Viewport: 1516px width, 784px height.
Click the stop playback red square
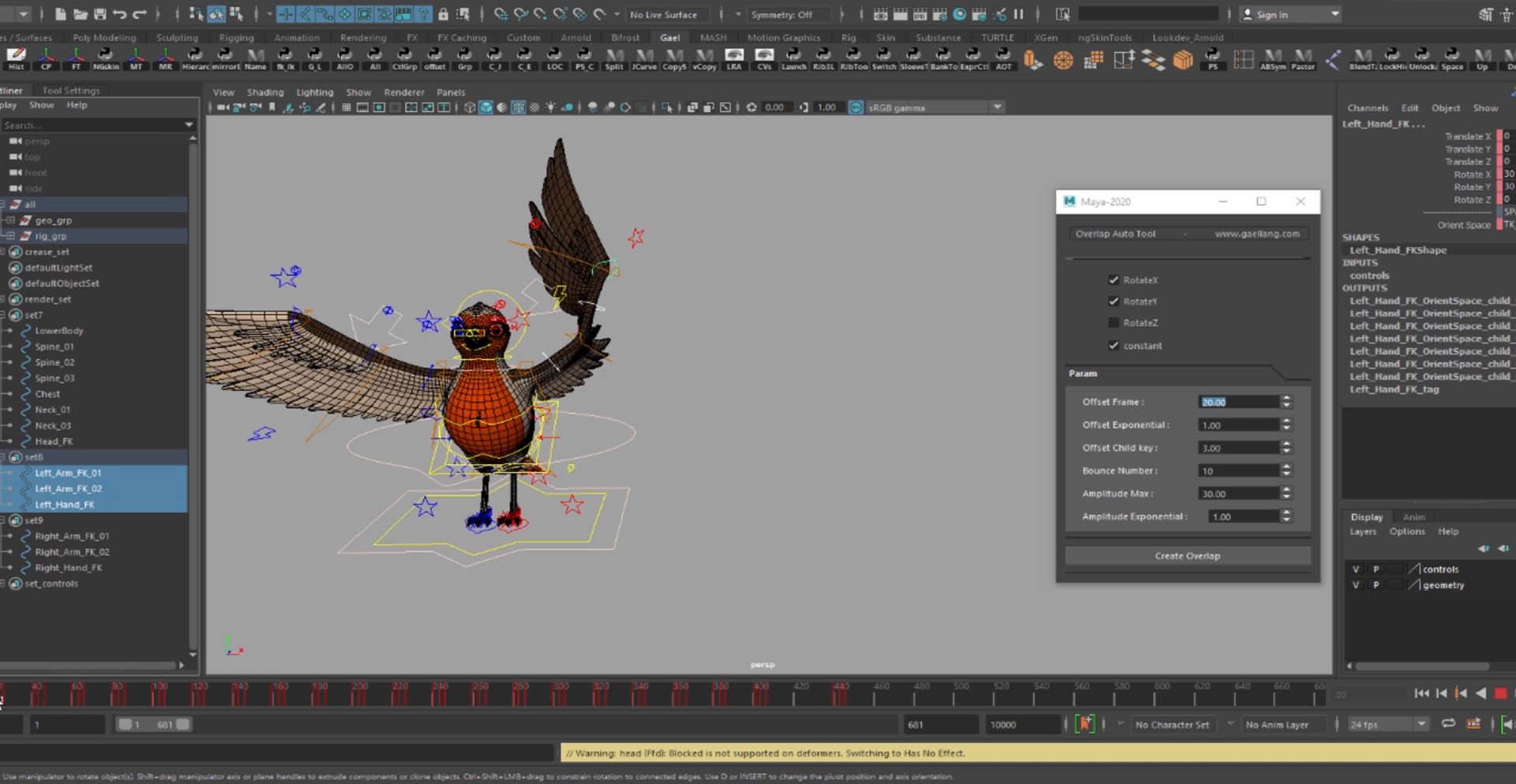coord(1500,693)
